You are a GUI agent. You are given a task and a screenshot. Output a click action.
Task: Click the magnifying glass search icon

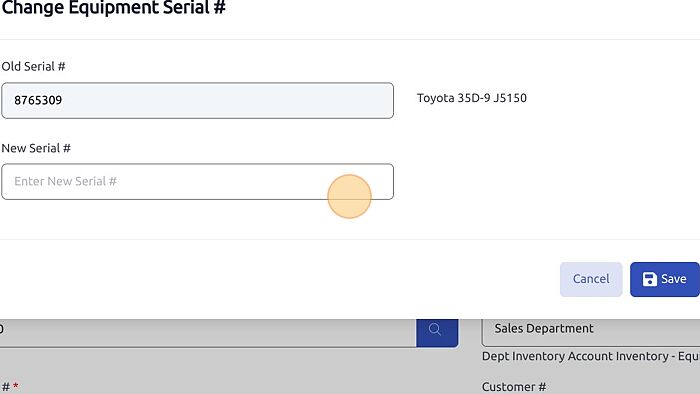click(435, 330)
